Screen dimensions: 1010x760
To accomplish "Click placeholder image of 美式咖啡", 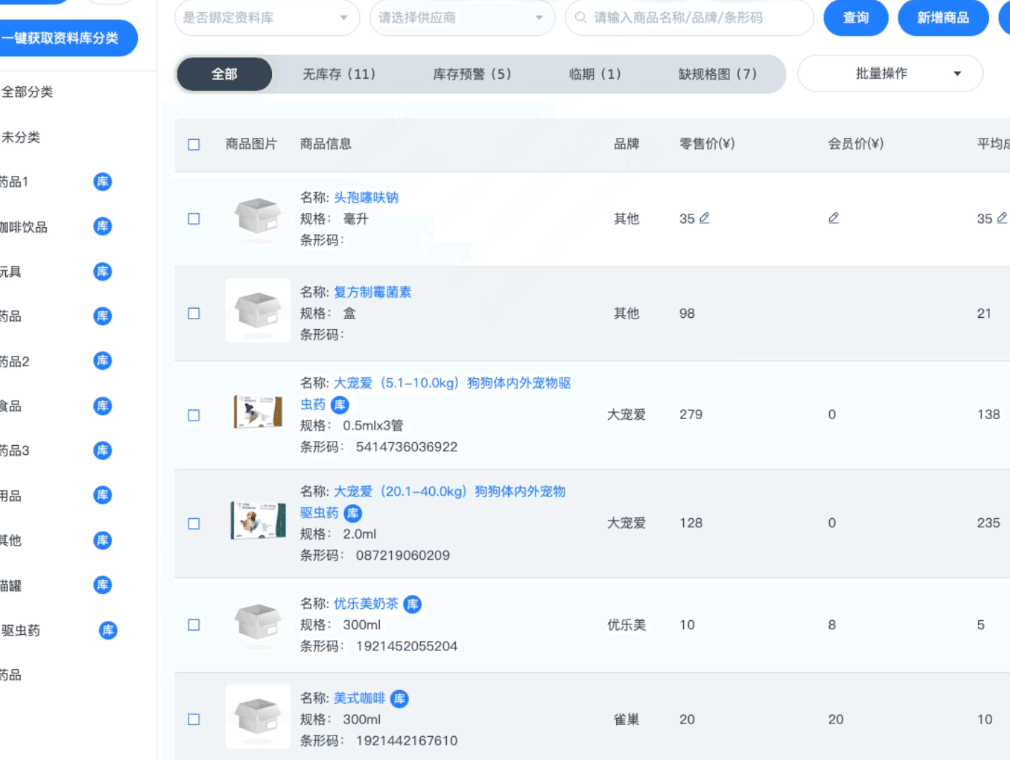I will (x=258, y=716).
